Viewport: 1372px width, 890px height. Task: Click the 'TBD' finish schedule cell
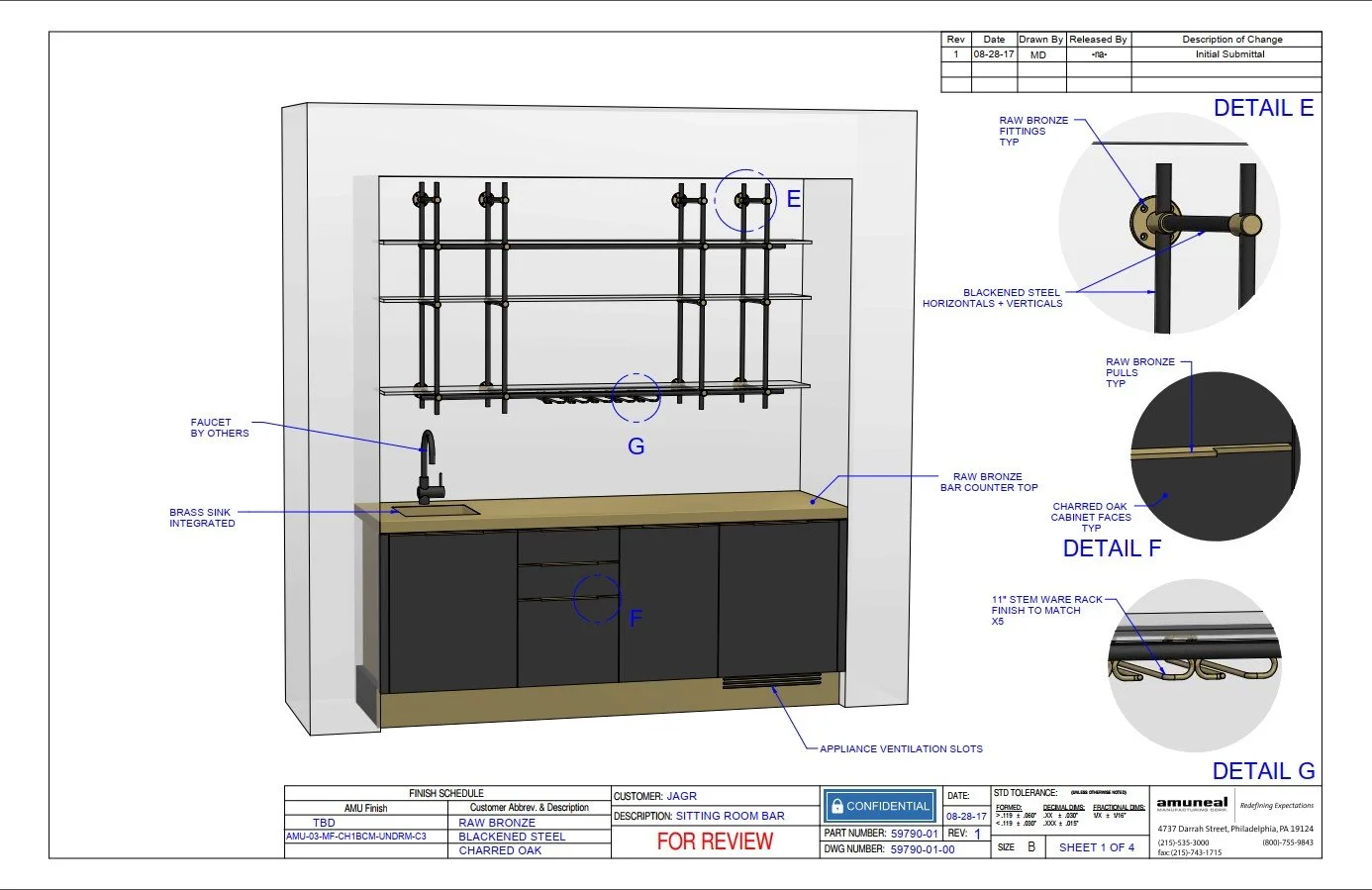pos(324,823)
